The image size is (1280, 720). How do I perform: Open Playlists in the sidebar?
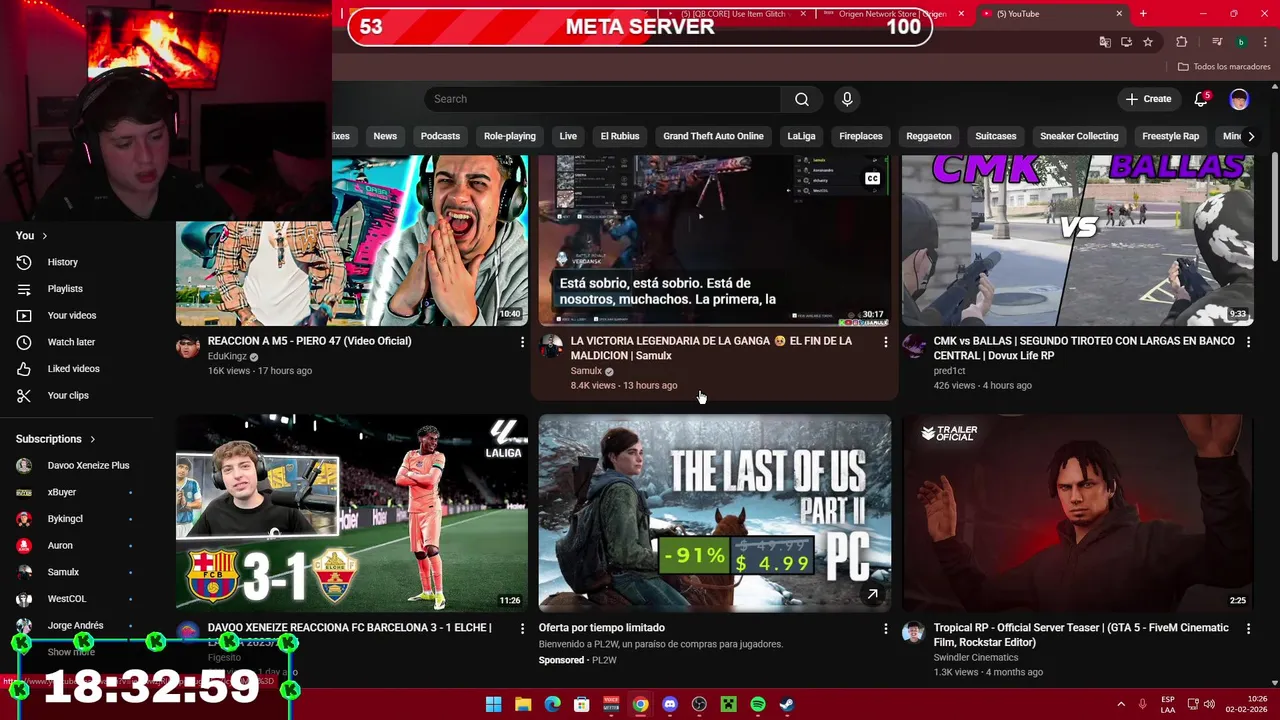(65, 289)
